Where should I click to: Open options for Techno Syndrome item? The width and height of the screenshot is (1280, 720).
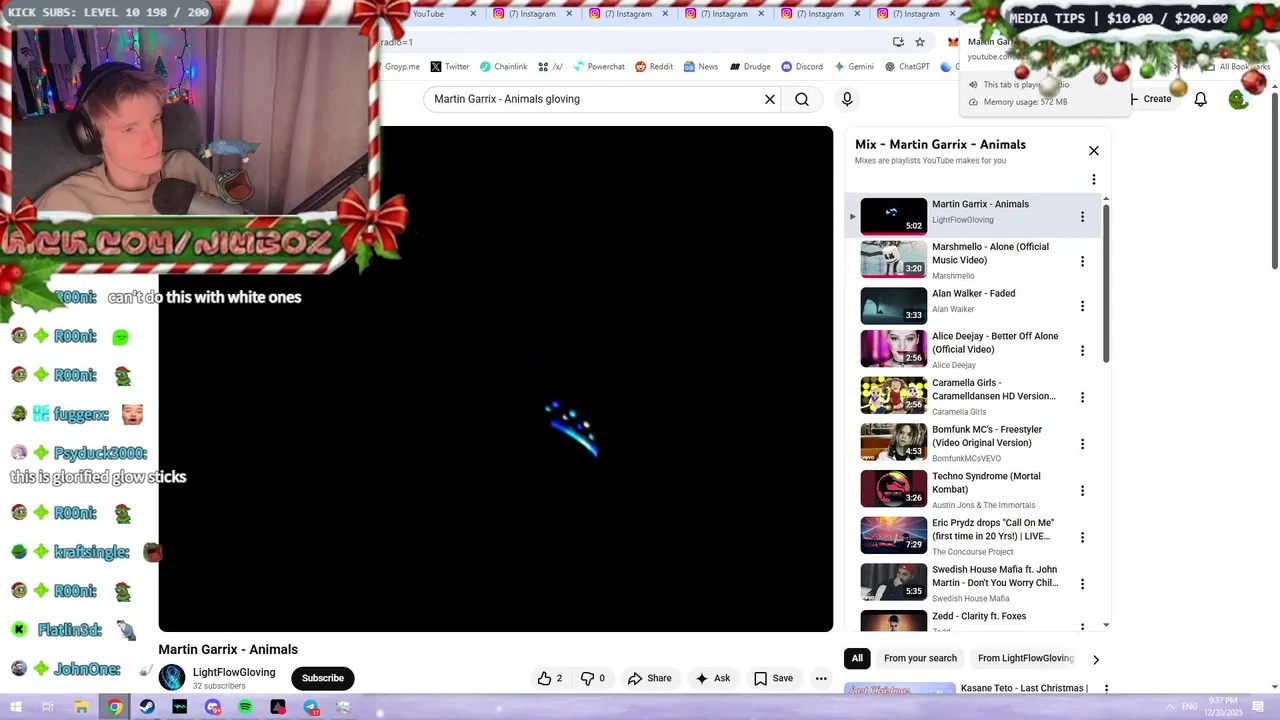pyautogui.click(x=1082, y=491)
